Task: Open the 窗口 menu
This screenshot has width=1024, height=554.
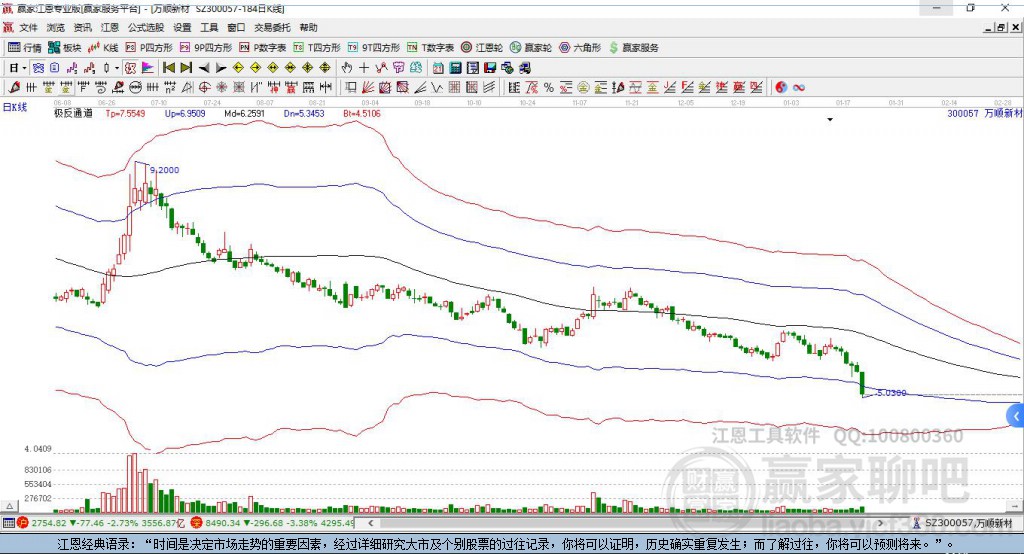Action: point(236,27)
